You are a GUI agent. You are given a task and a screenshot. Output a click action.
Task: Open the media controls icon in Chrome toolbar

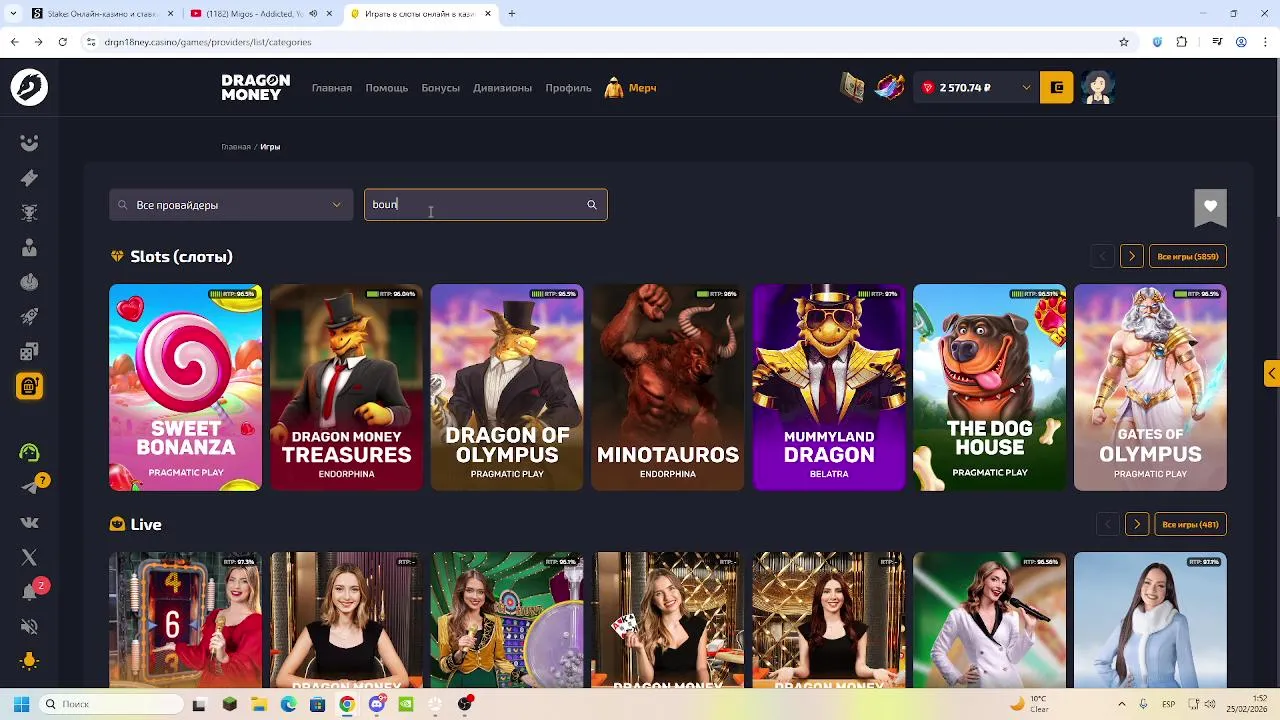(x=1217, y=42)
